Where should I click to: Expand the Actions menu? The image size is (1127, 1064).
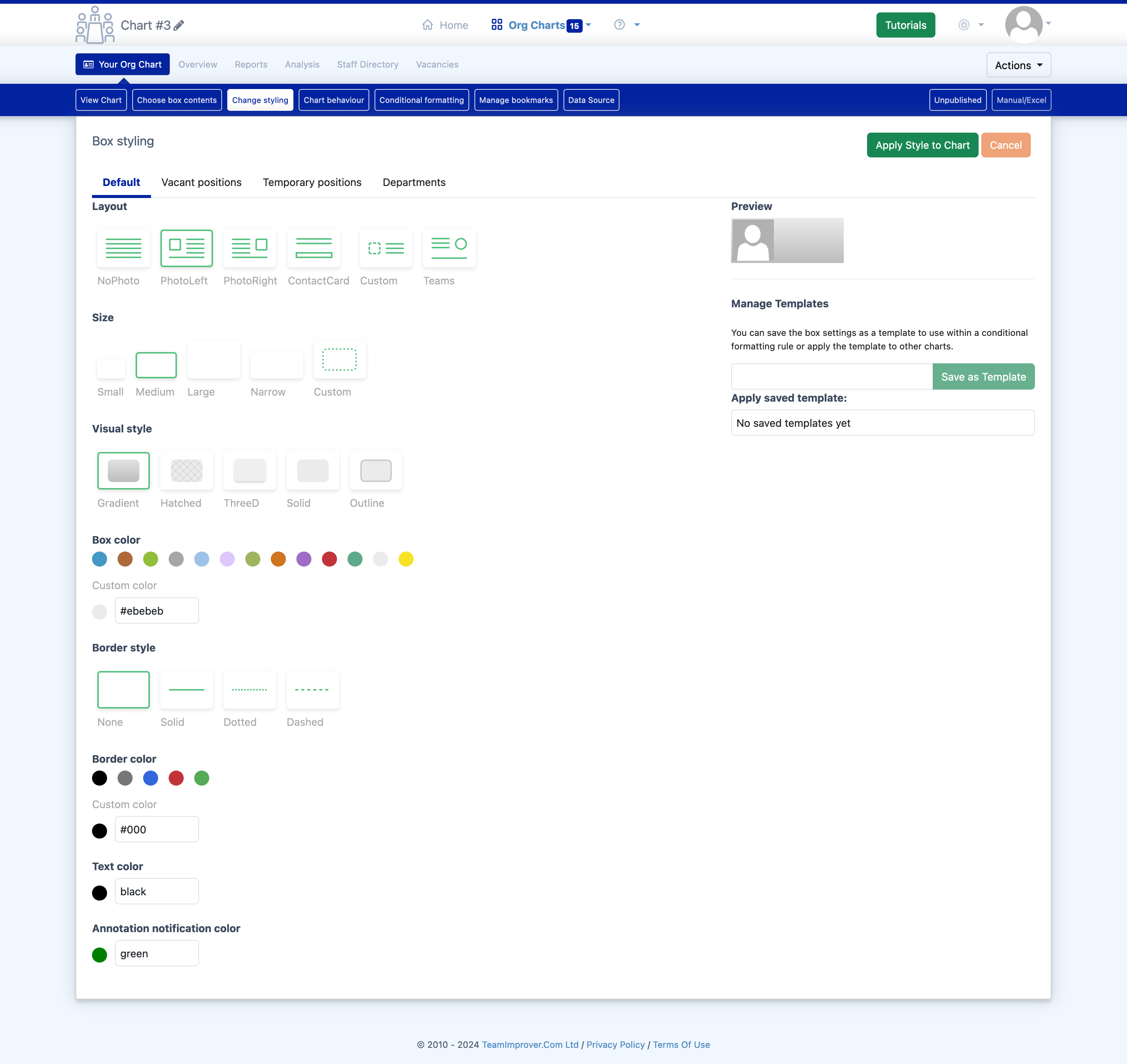pos(1016,64)
